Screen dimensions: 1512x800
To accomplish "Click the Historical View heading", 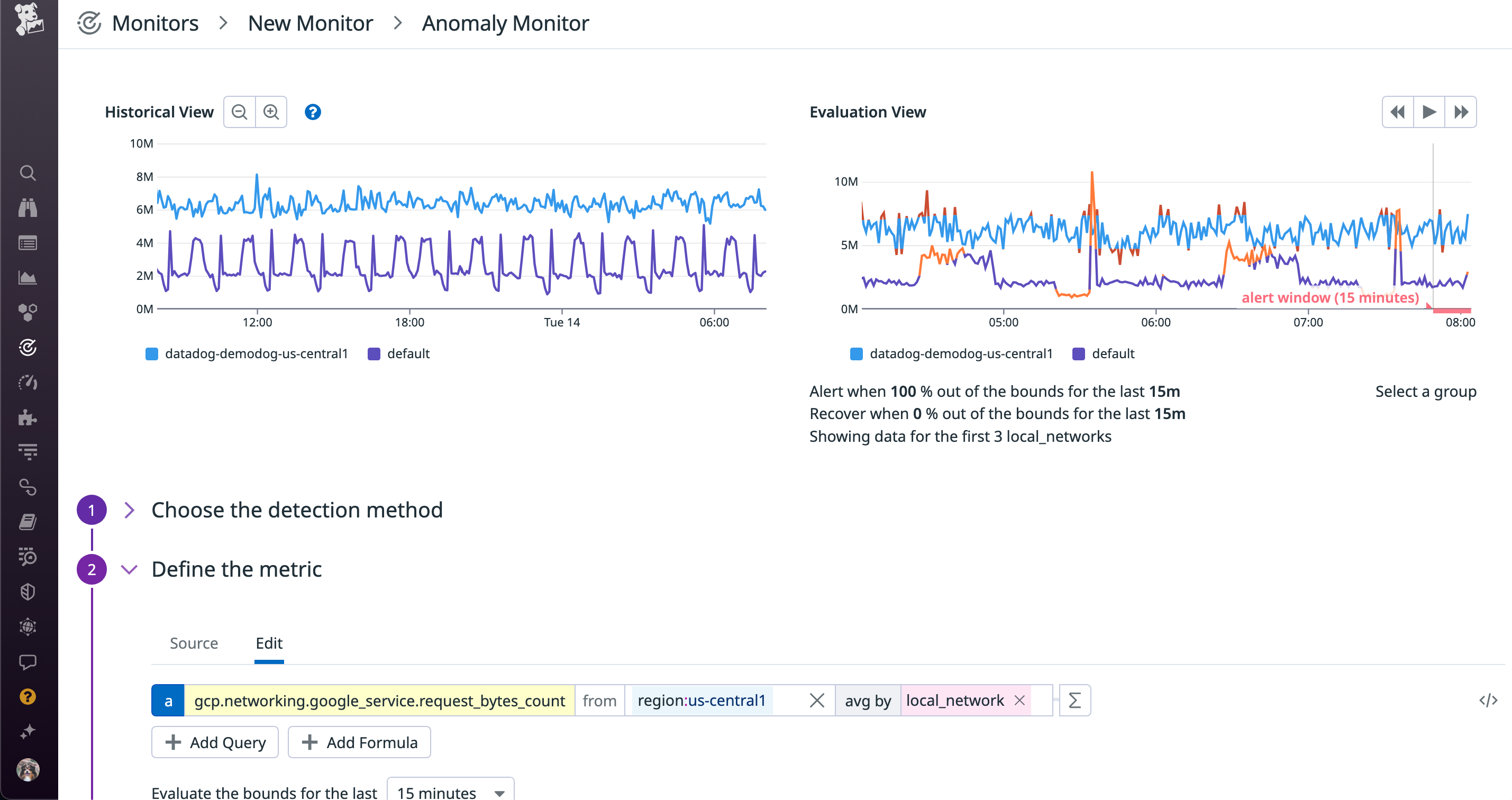I will [159, 112].
